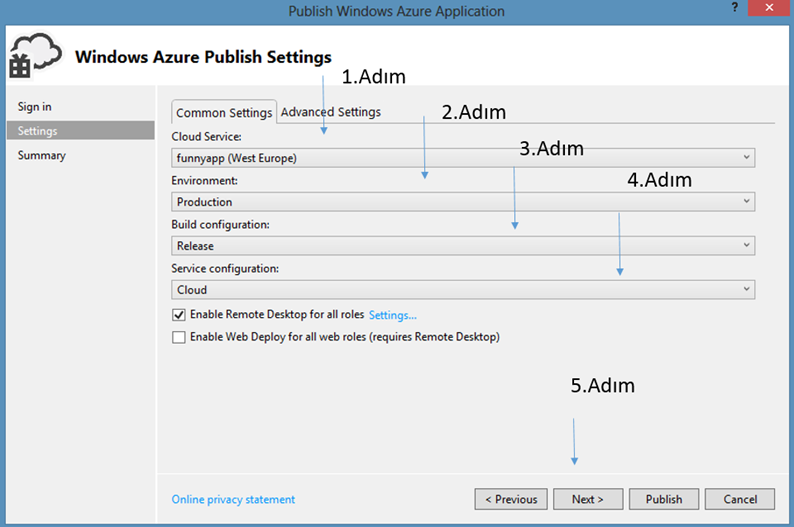Select the Settings step in sidebar

[x=81, y=131]
